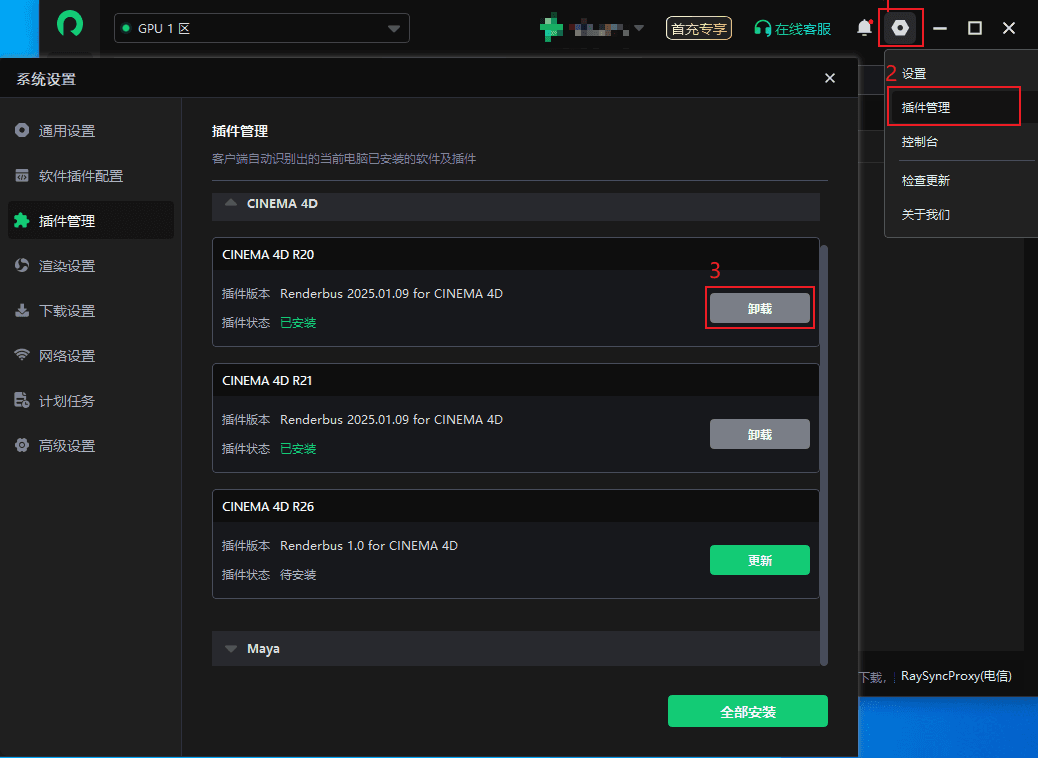Switch to 渲染设置 tab

(x=91, y=265)
